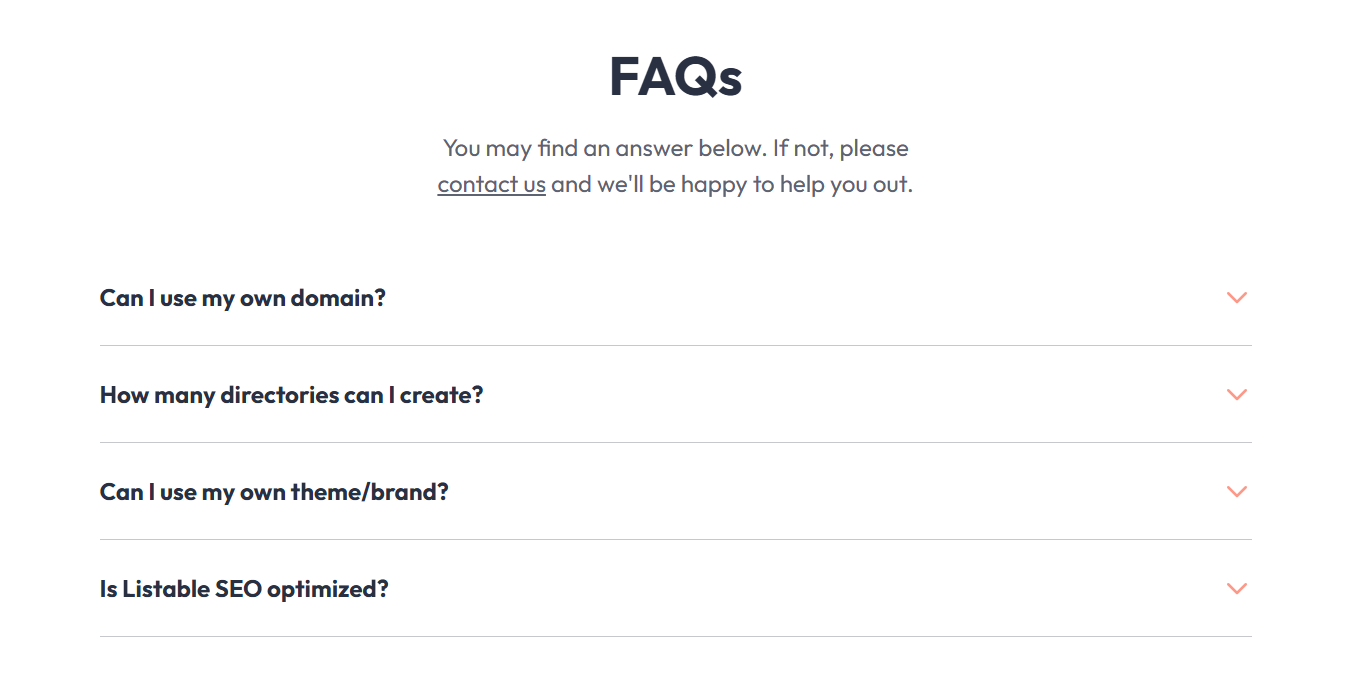Image resolution: width=1362 pixels, height=700 pixels.
Task: Click the word "domain?" in the first question
Action: pyautogui.click(x=338, y=298)
